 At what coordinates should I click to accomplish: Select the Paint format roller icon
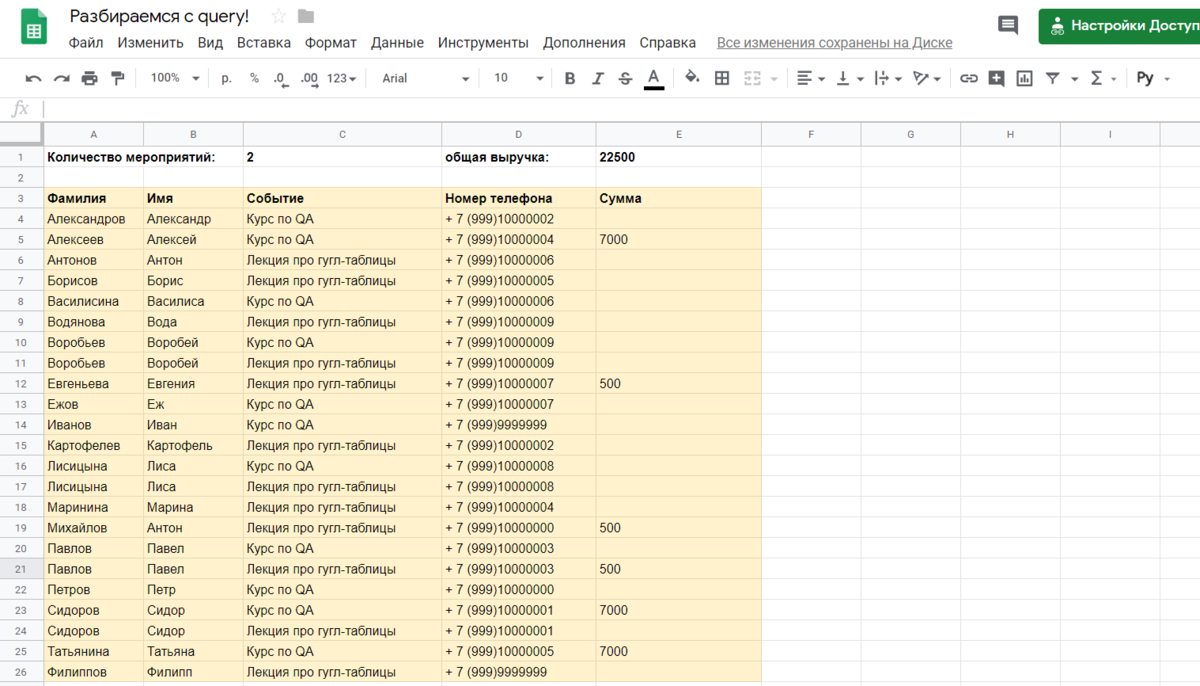click(117, 78)
